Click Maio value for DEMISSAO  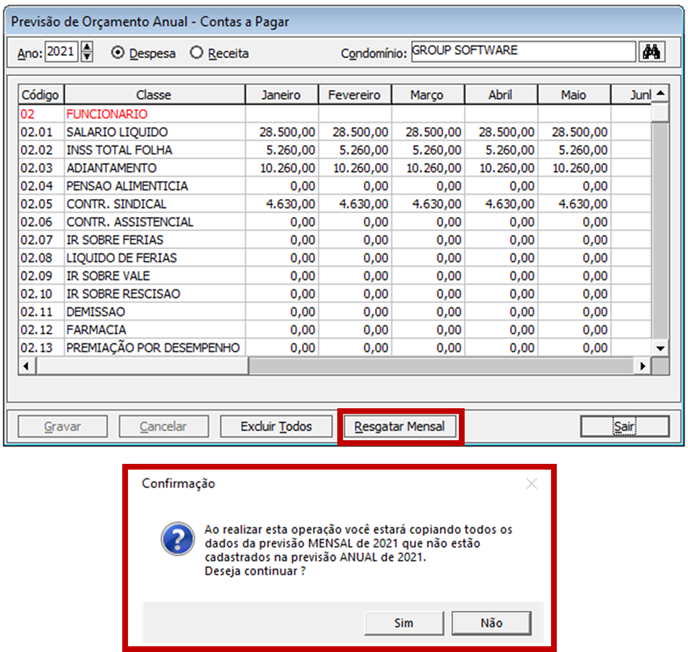click(x=574, y=312)
